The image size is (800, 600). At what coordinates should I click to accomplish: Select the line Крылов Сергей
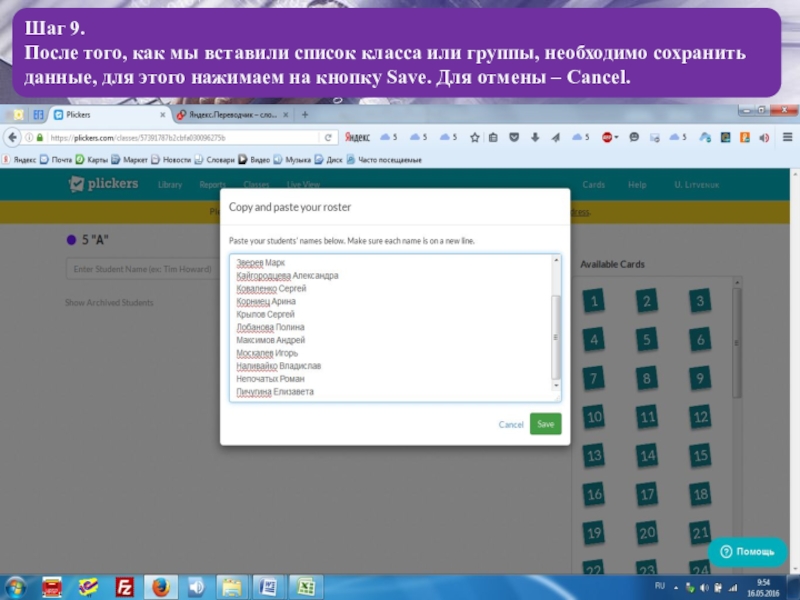click(x=265, y=314)
